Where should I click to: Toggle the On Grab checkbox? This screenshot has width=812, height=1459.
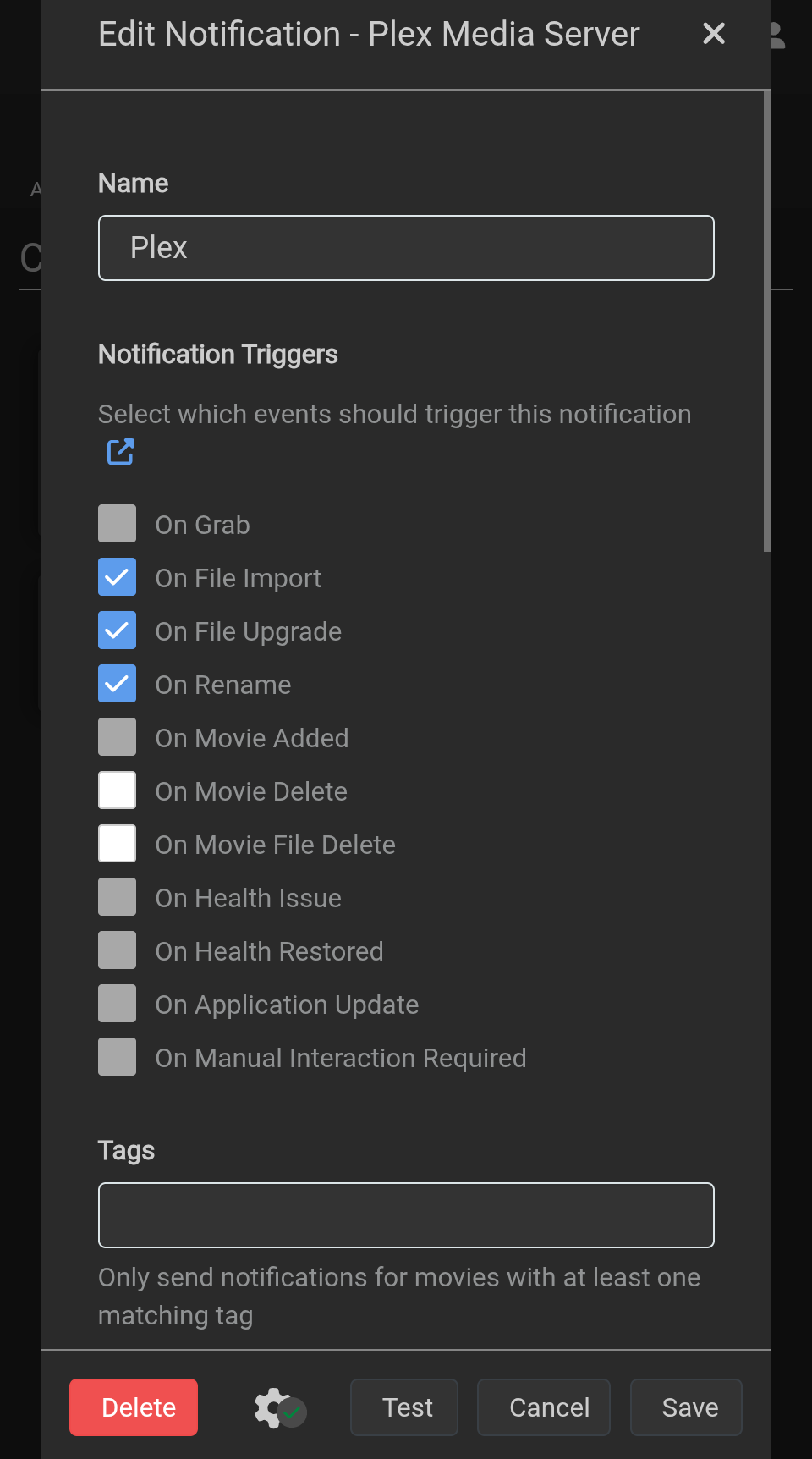point(117,524)
